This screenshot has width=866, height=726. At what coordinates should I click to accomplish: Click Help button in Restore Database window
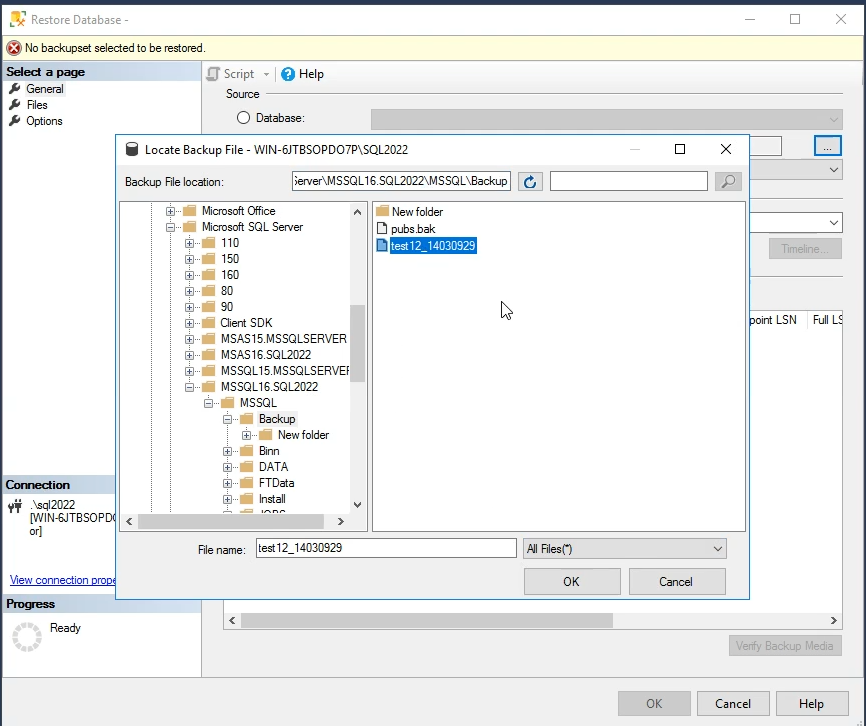click(811, 703)
